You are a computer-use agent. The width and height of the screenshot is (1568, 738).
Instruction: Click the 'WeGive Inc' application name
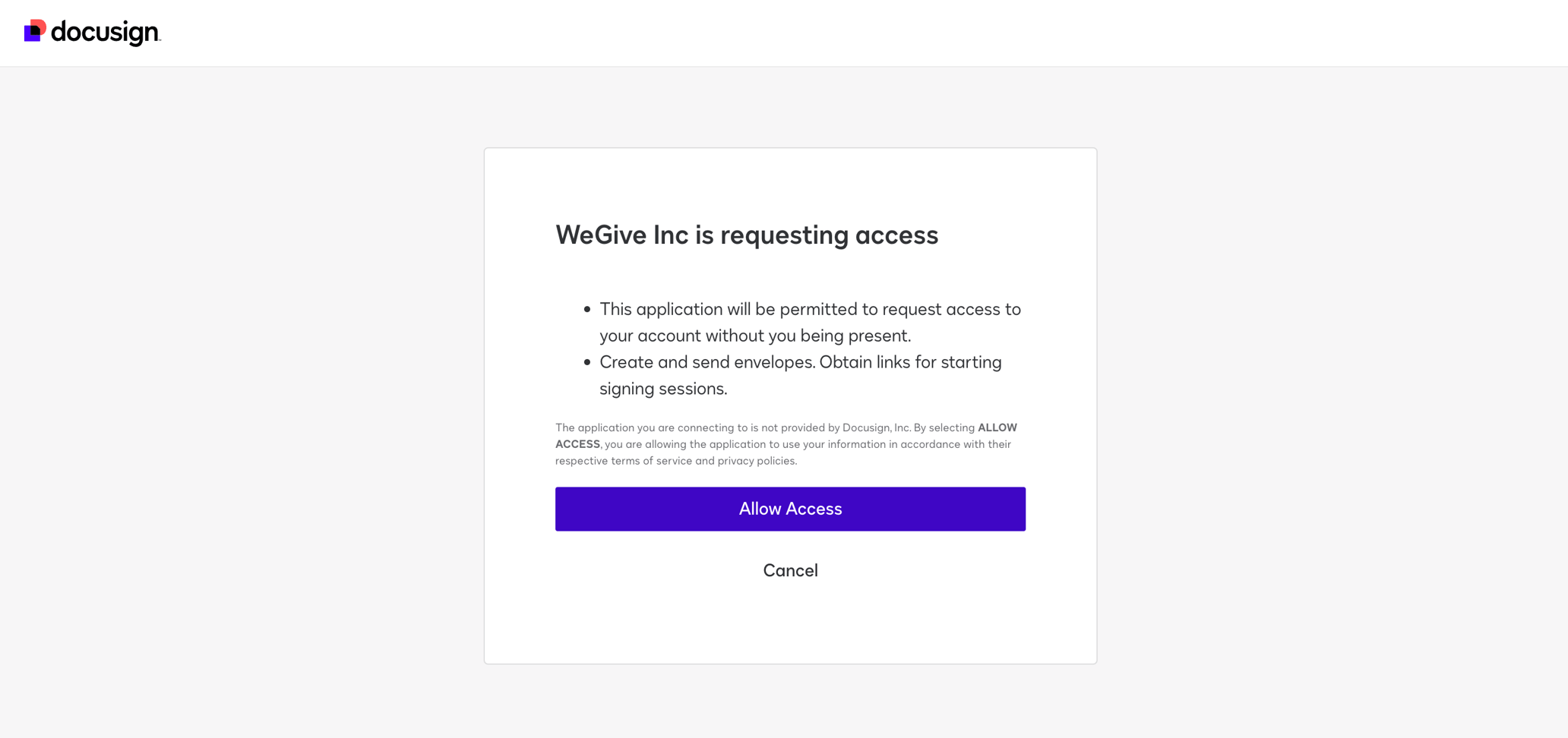coord(623,235)
